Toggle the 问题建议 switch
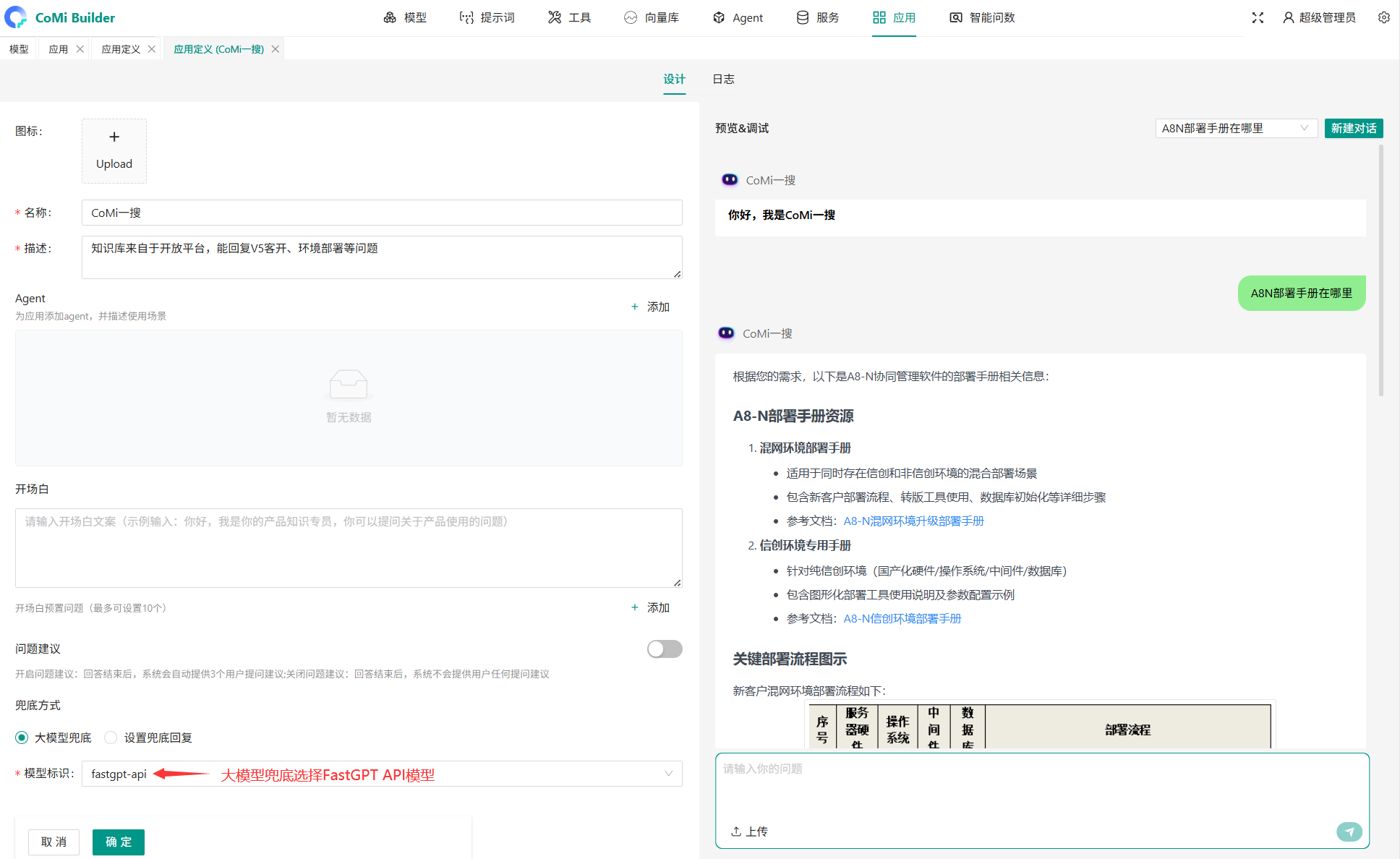This screenshot has width=1400, height=859. (664, 649)
